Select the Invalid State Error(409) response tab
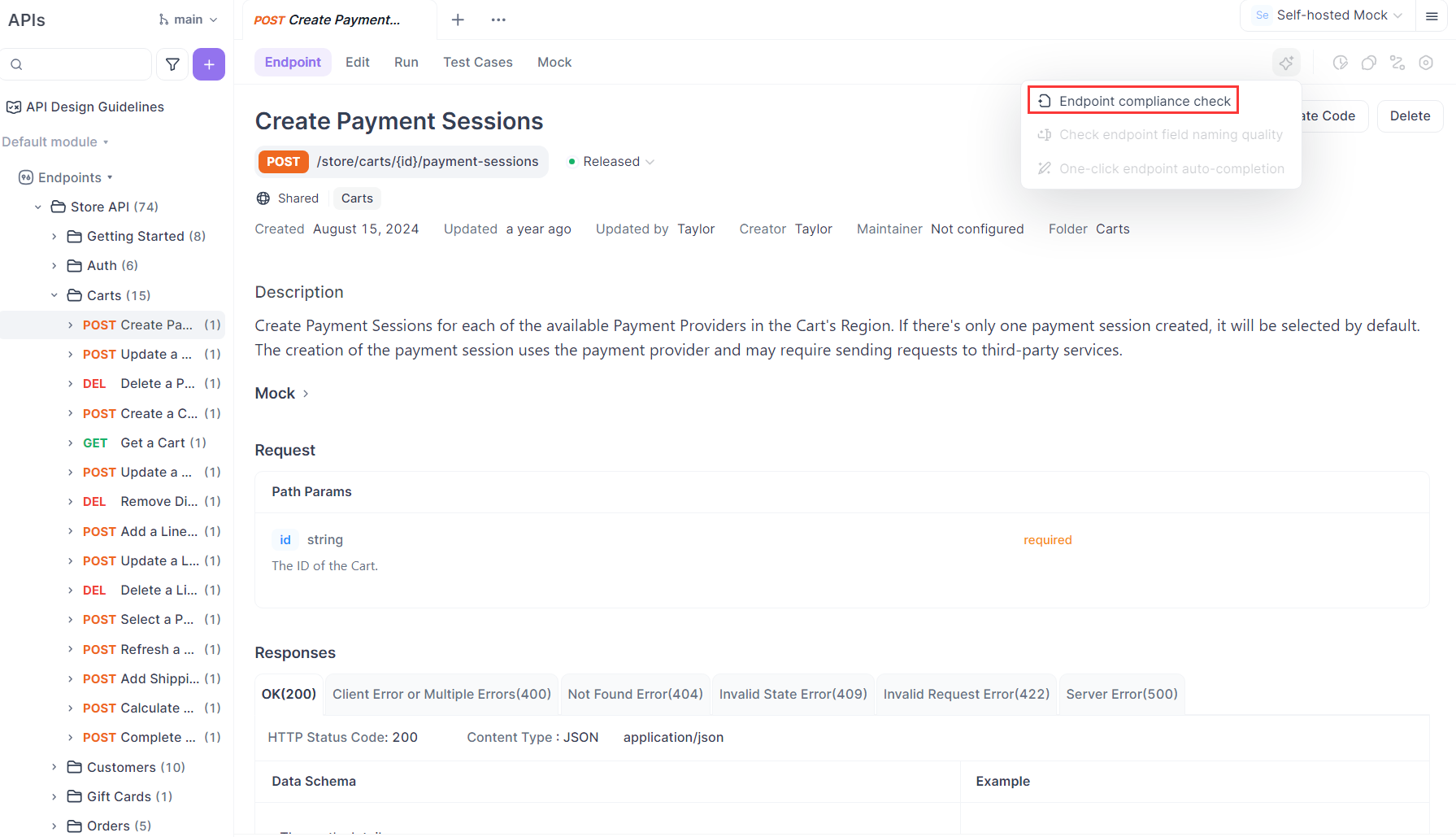Screen dimensions: 1456x837 click(793, 694)
